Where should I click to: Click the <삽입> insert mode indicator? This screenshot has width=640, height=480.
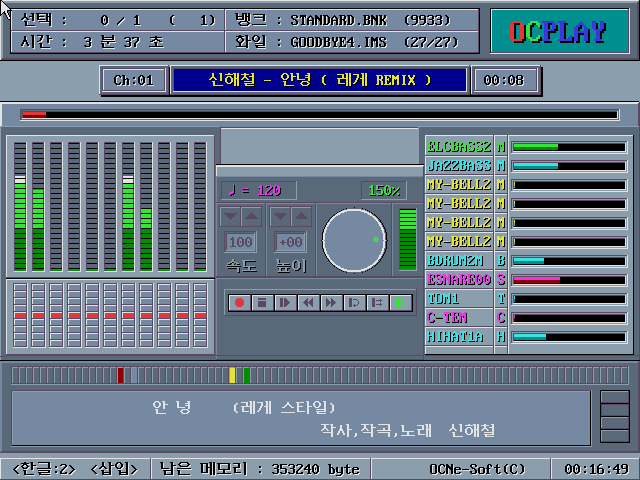coord(114,469)
